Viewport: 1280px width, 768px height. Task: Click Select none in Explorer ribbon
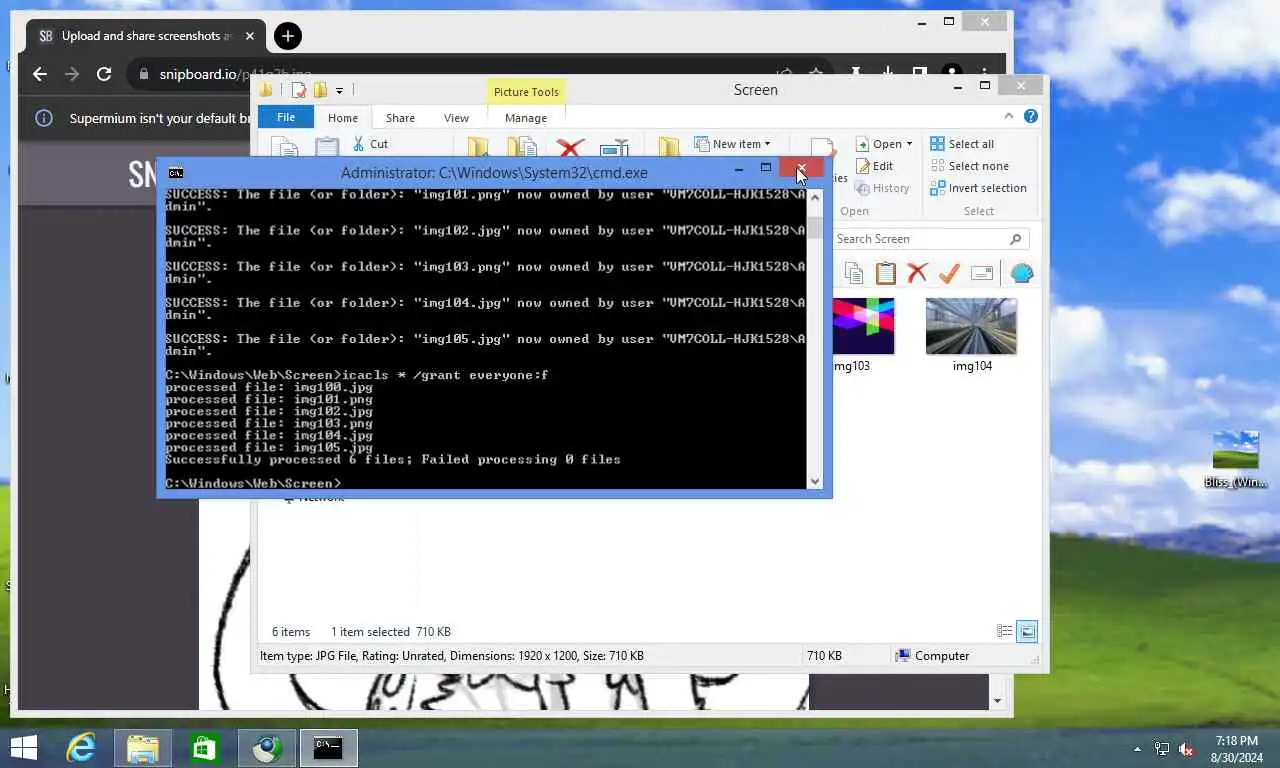point(969,166)
